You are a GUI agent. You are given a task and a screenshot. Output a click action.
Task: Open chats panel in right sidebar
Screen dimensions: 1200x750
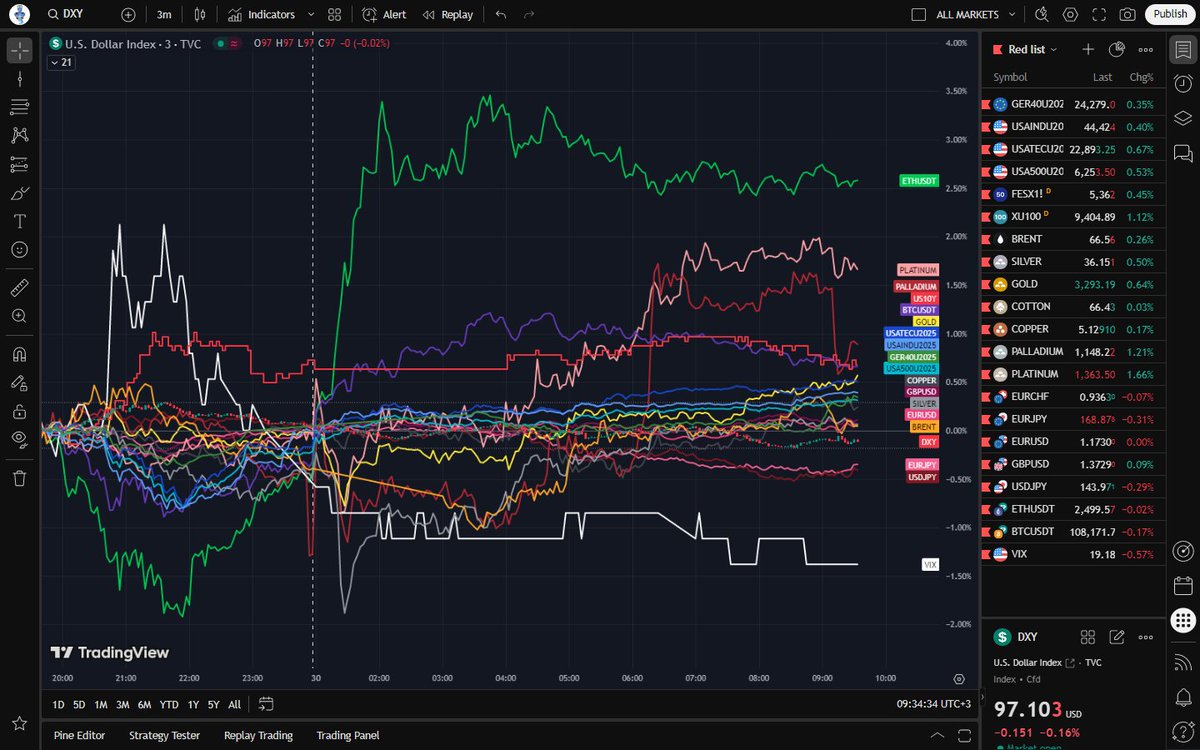coord(1184,153)
